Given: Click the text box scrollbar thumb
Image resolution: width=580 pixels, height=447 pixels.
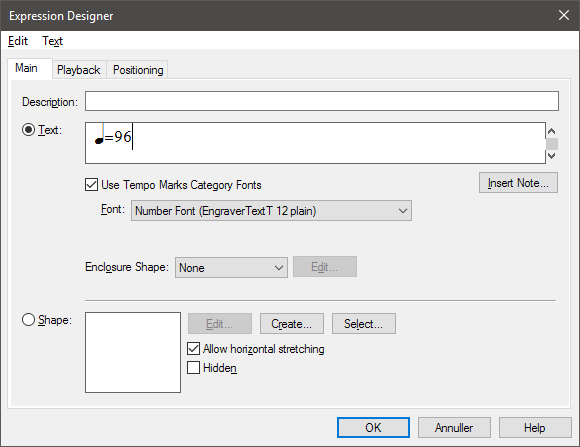Looking at the screenshot, I should [552, 144].
